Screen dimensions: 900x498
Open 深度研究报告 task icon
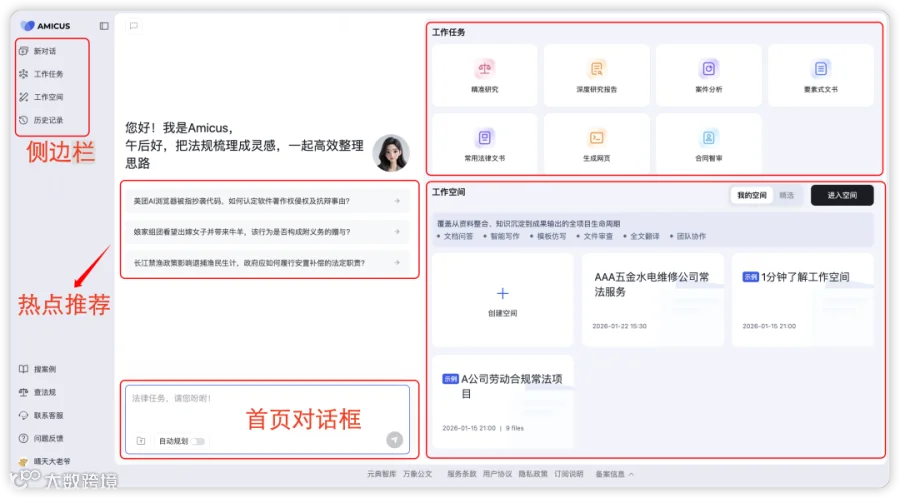[596, 69]
